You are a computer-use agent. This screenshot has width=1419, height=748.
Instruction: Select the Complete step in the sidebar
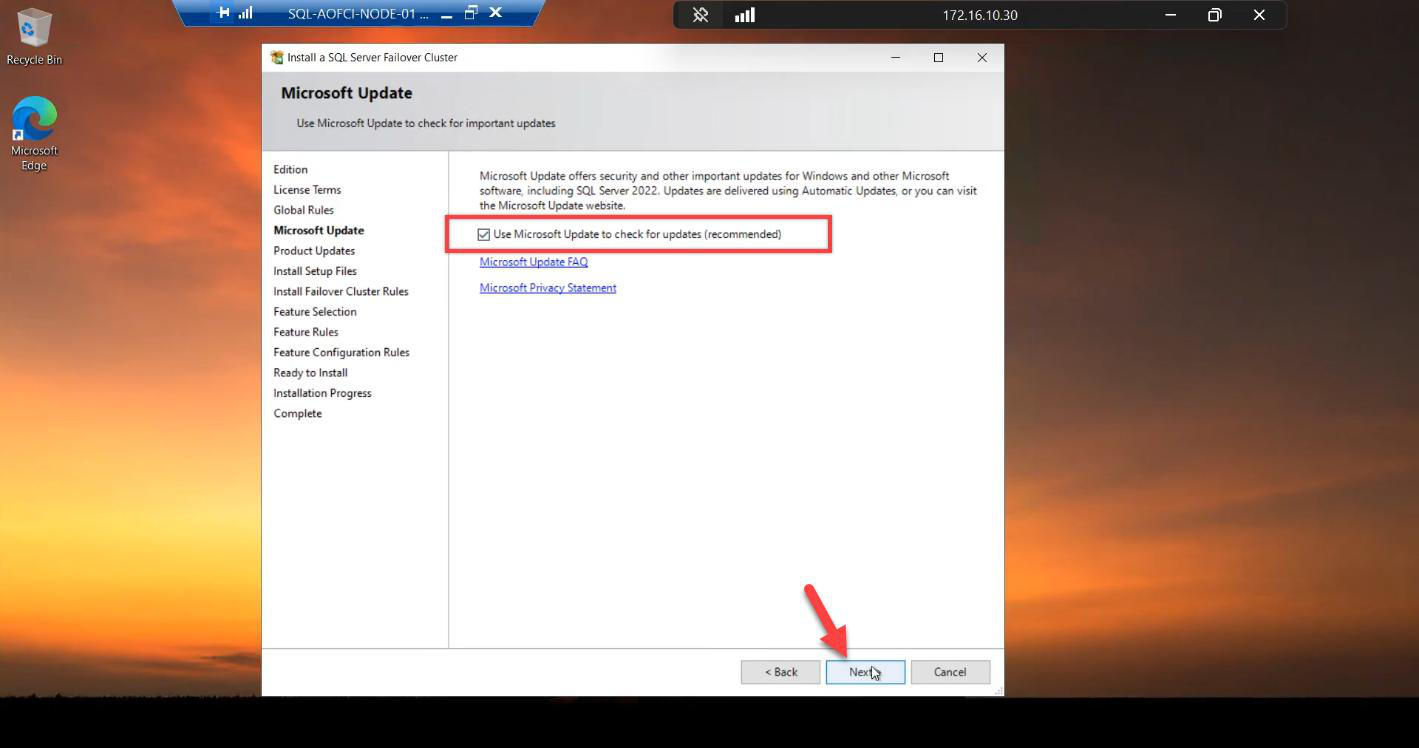(298, 413)
